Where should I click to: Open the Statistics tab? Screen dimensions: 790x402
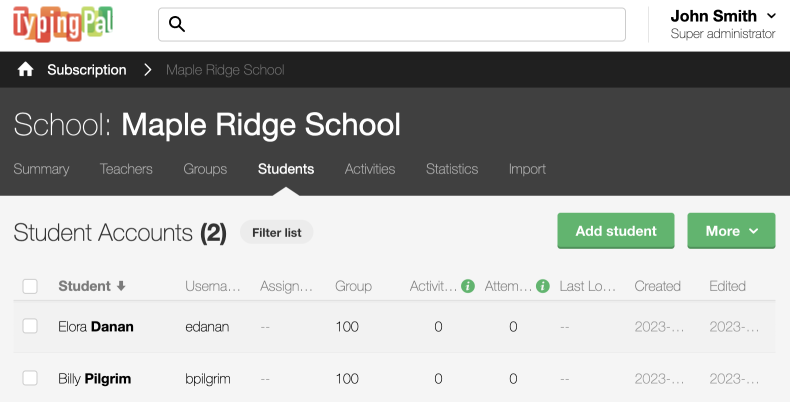tap(452, 169)
